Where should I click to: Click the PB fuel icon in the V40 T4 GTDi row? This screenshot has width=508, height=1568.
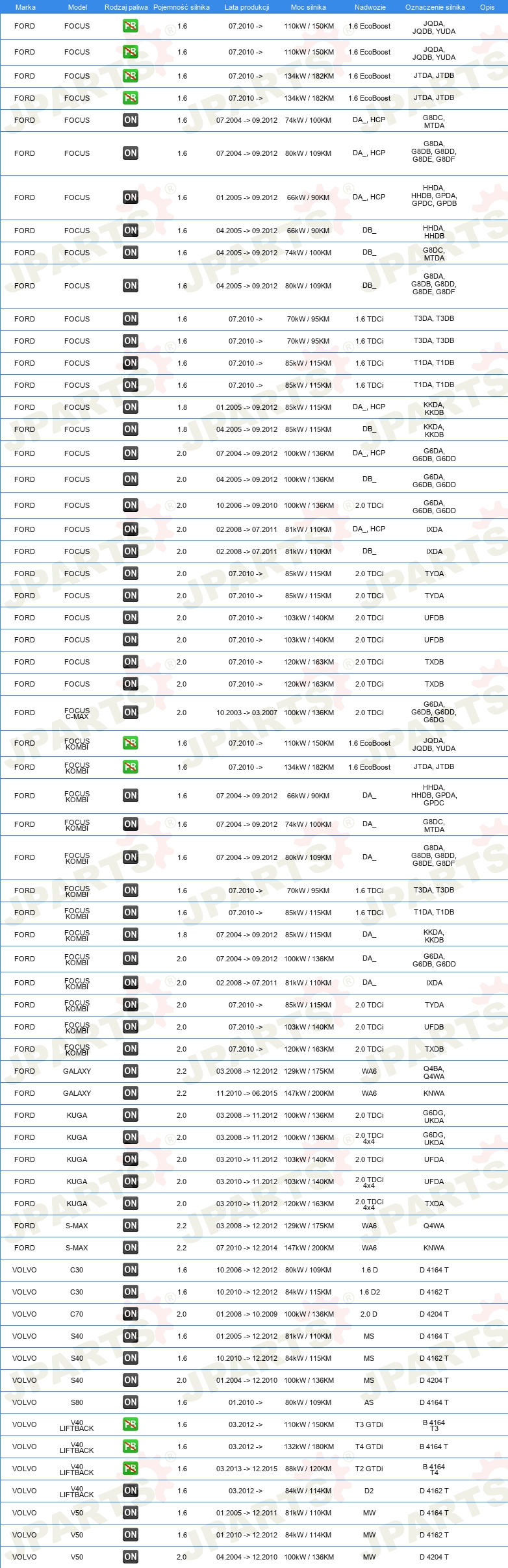click(130, 1447)
